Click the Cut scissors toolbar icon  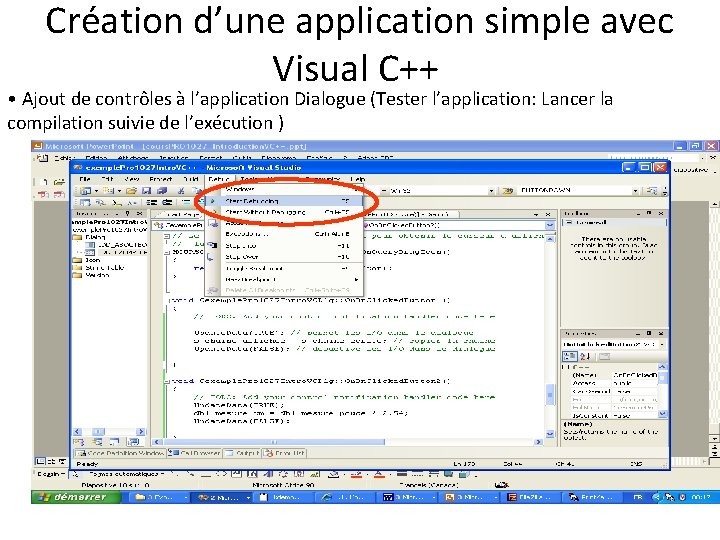pos(181,191)
